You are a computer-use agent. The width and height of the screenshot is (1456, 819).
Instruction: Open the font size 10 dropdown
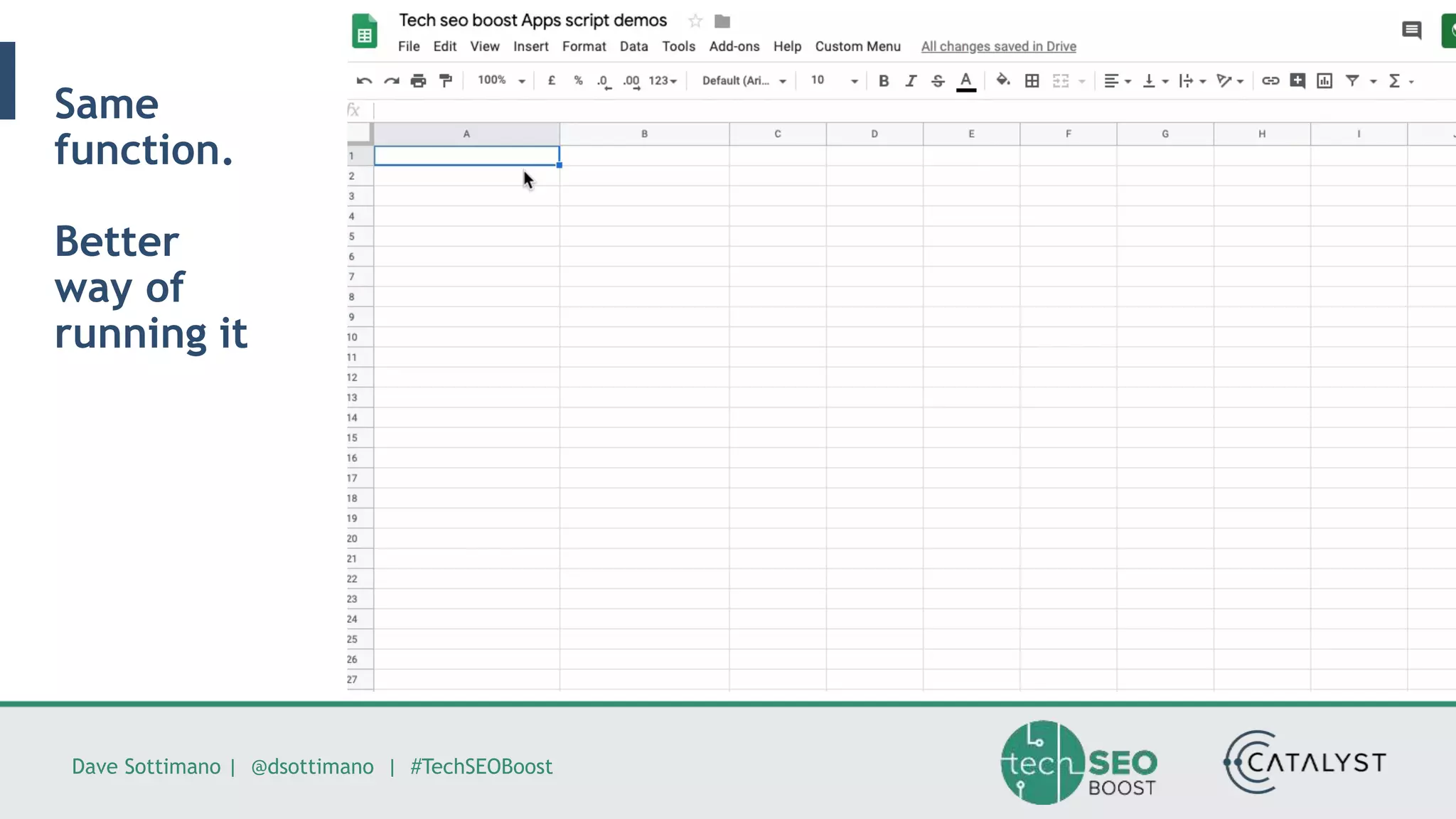pyautogui.click(x=834, y=80)
